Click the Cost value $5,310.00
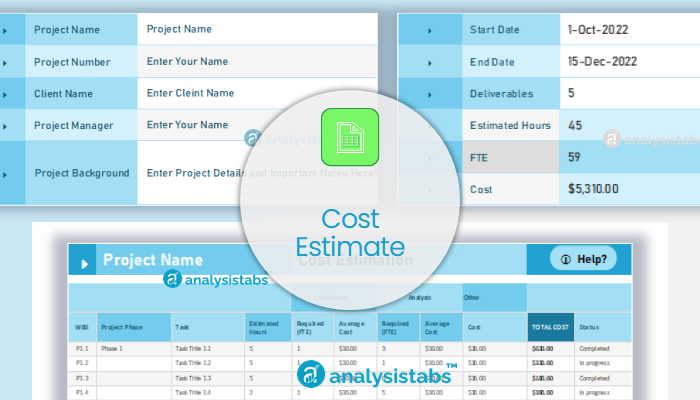This screenshot has width=700, height=400. pos(593,188)
